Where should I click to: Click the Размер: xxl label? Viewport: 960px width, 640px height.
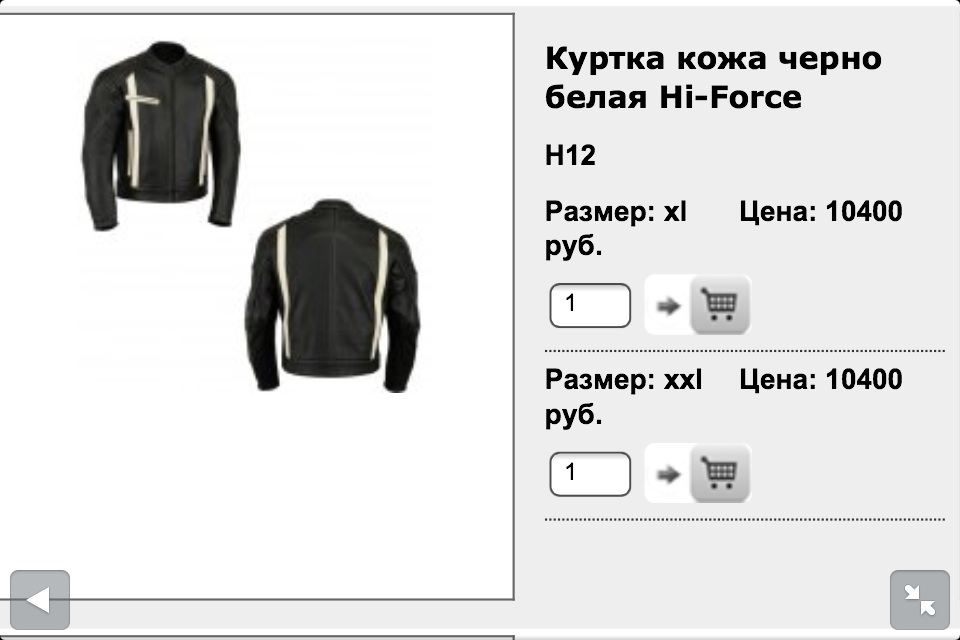click(x=623, y=380)
